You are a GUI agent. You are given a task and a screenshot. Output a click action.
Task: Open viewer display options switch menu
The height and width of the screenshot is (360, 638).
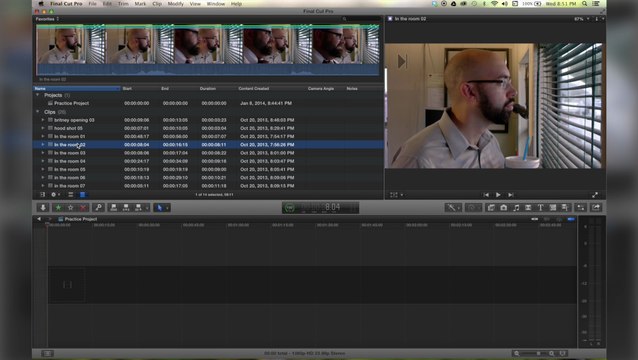pyautogui.click(x=599, y=19)
